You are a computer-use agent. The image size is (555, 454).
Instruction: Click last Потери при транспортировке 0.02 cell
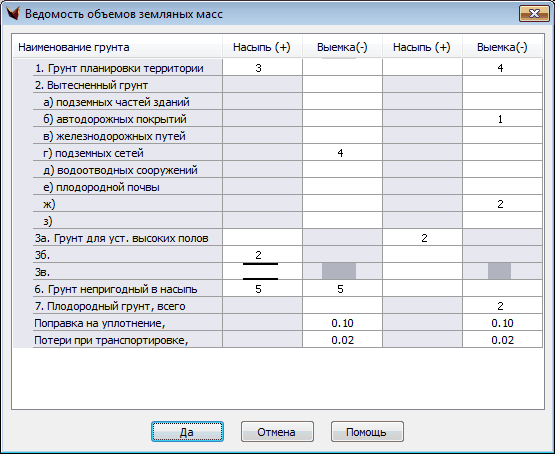[x=502, y=340]
